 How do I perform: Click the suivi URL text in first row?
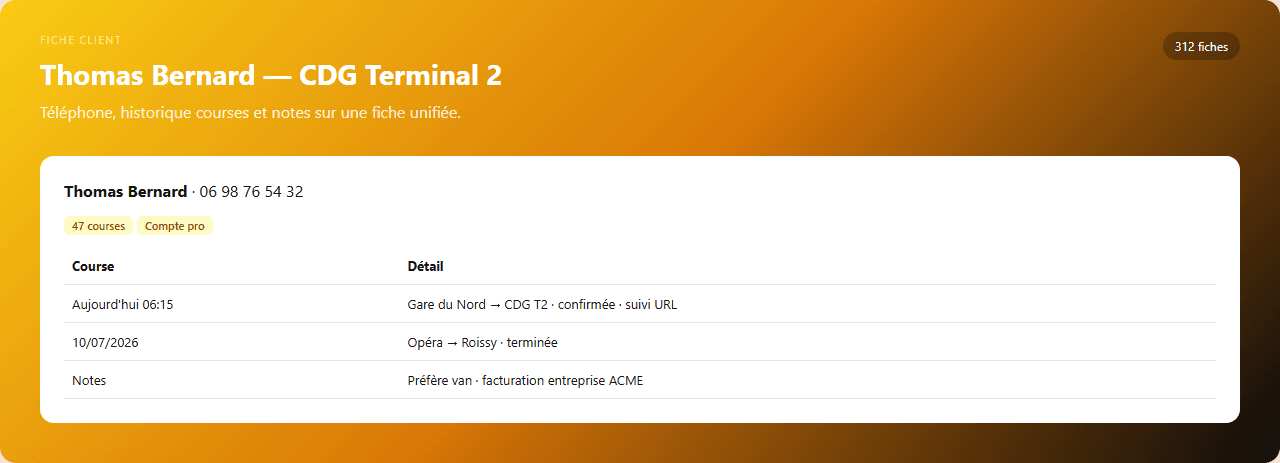pos(651,305)
